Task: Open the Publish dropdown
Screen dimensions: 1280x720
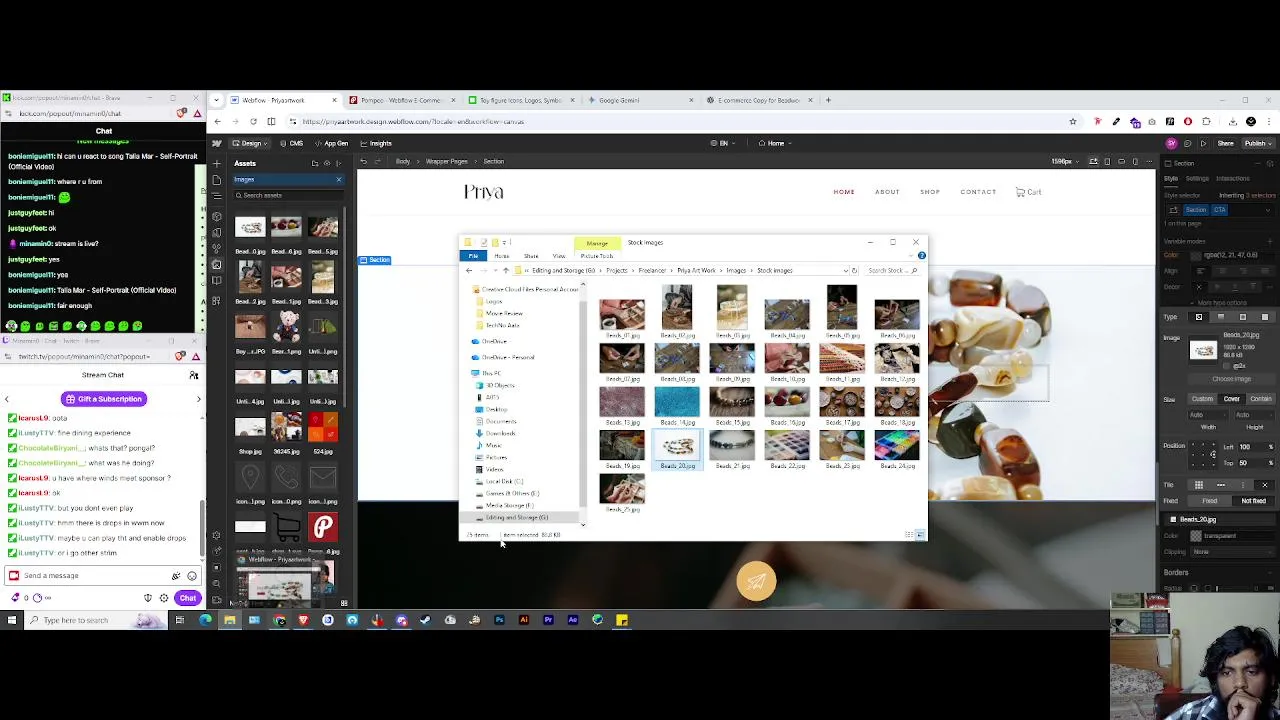Action: coord(1257,143)
